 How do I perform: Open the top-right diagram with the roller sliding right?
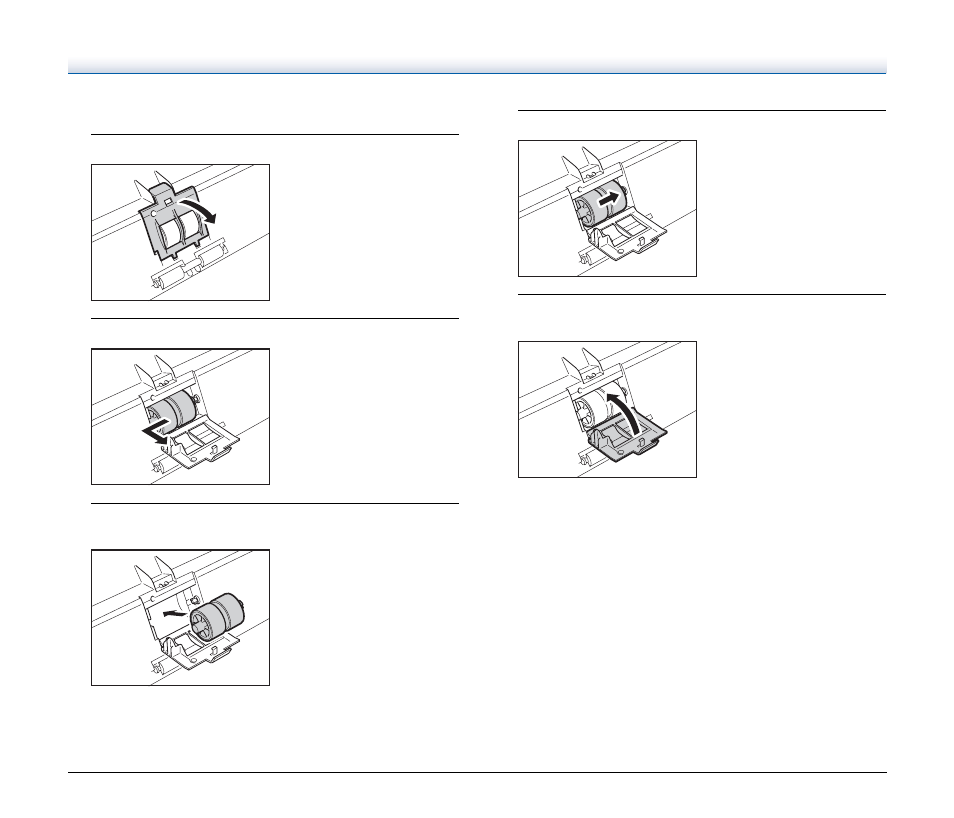(607, 208)
